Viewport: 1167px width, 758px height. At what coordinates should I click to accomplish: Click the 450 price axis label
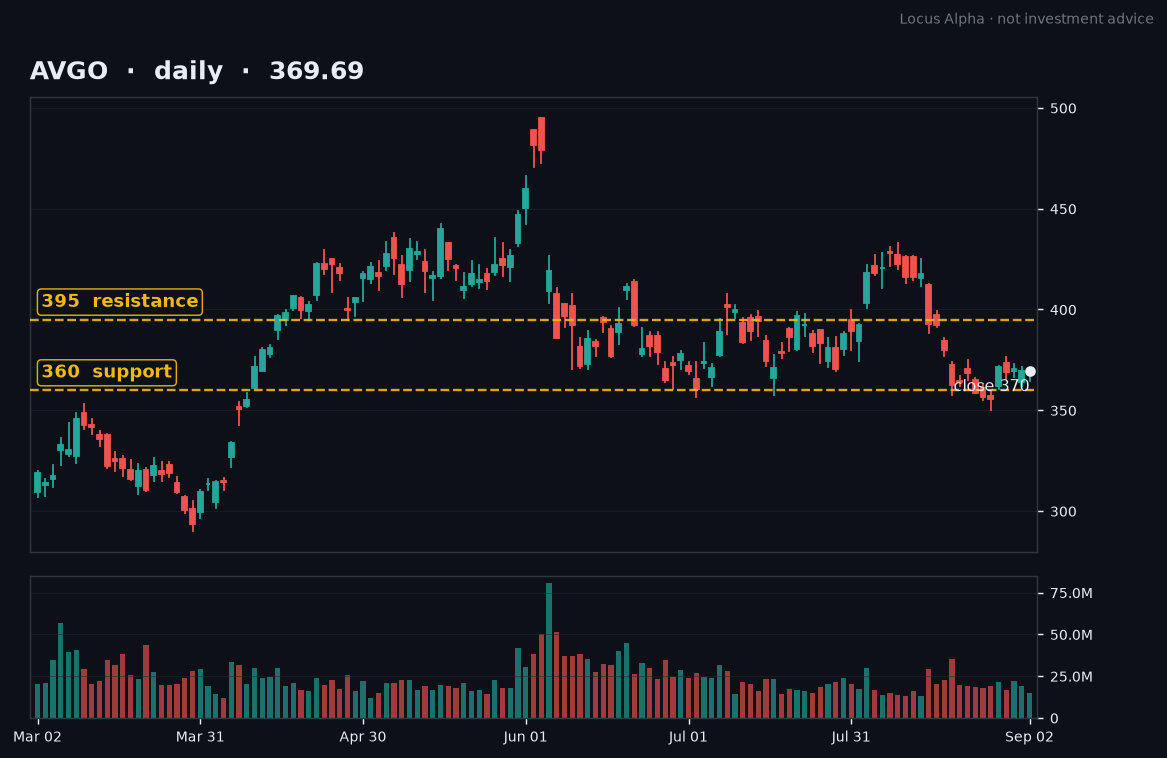(x=1063, y=209)
